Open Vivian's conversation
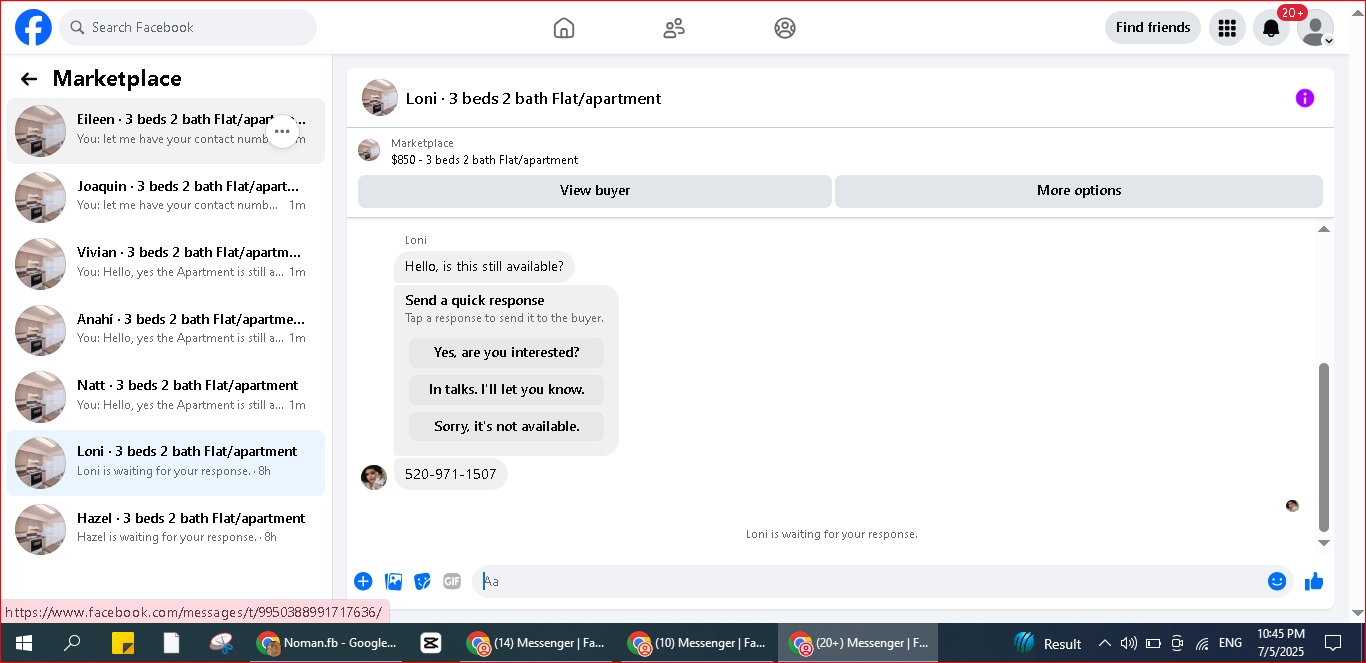 coord(166,264)
